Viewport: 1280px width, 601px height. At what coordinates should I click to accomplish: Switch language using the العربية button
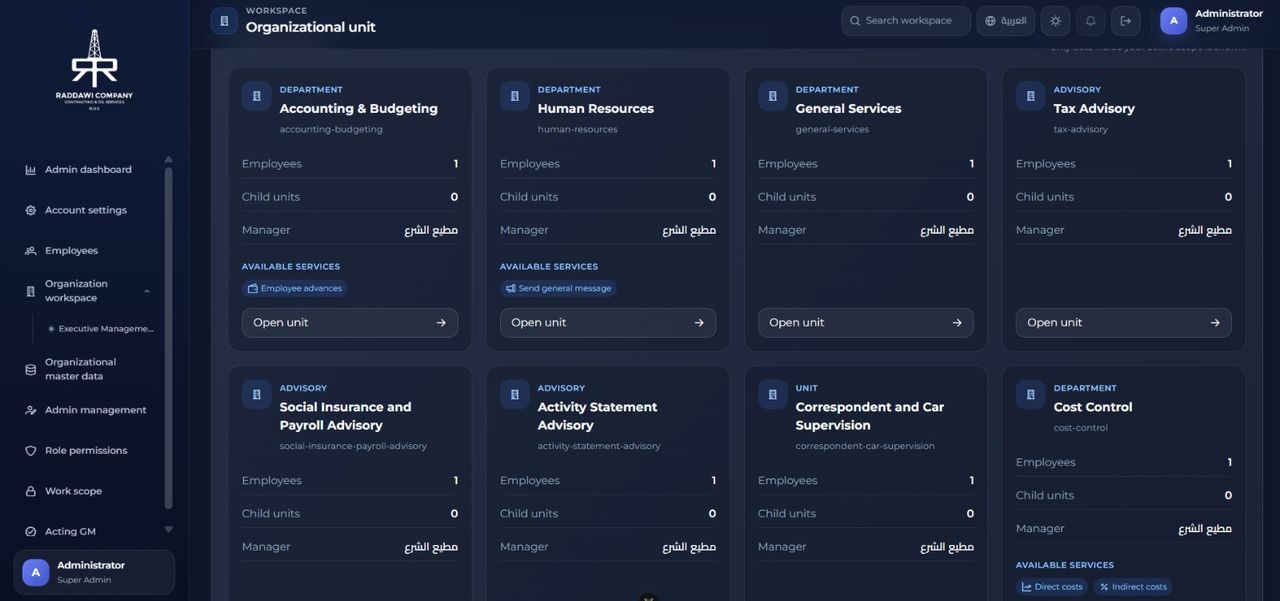[1005, 21]
